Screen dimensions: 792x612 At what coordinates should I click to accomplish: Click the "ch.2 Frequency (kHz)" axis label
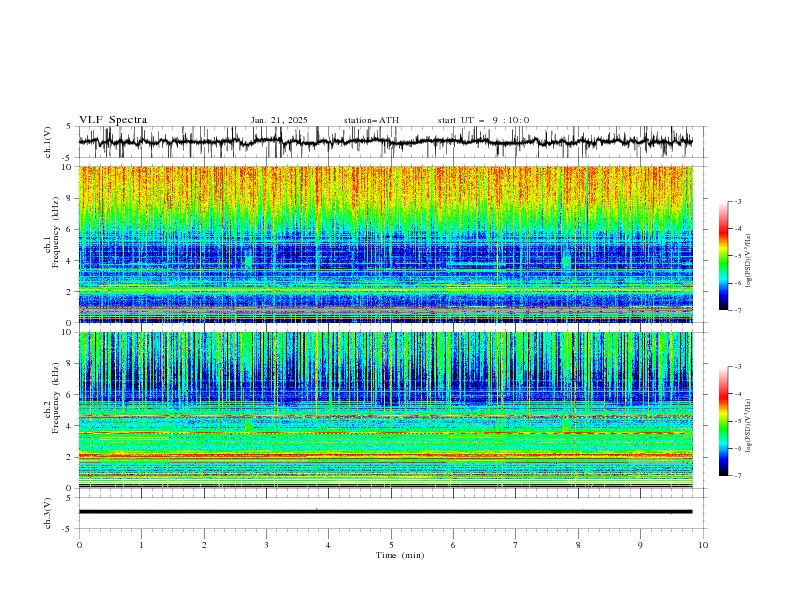point(52,398)
